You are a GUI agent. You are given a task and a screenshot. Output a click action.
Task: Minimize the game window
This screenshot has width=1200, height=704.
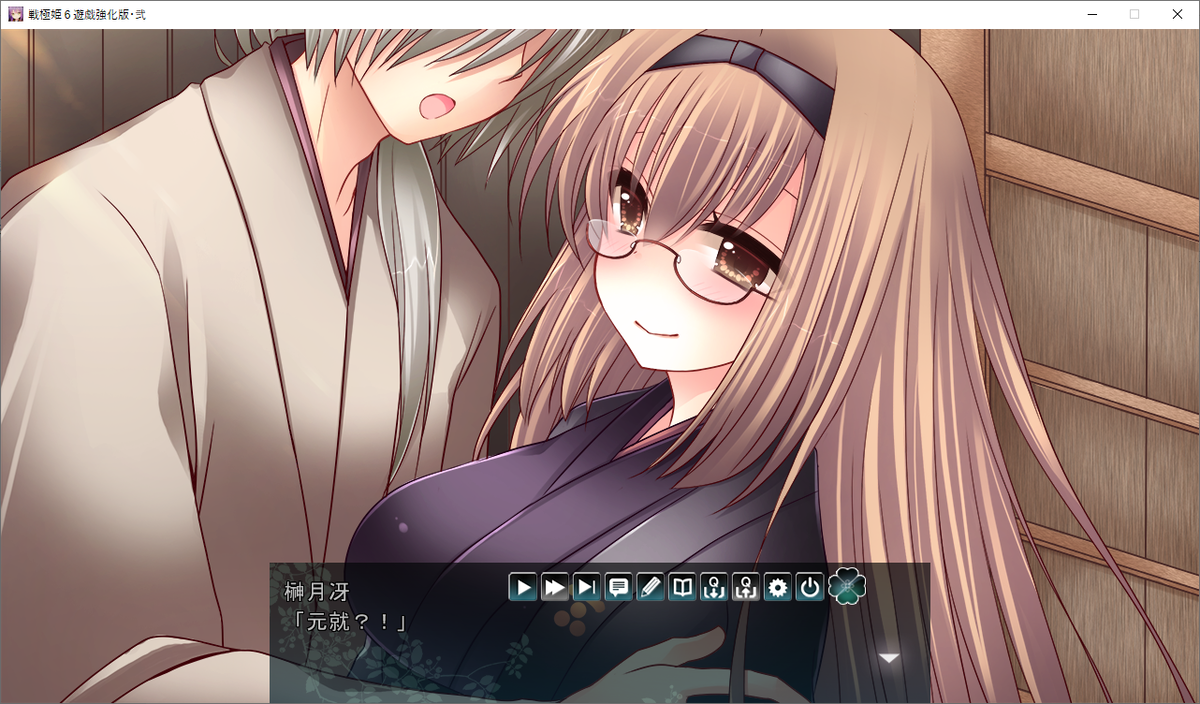click(1093, 14)
